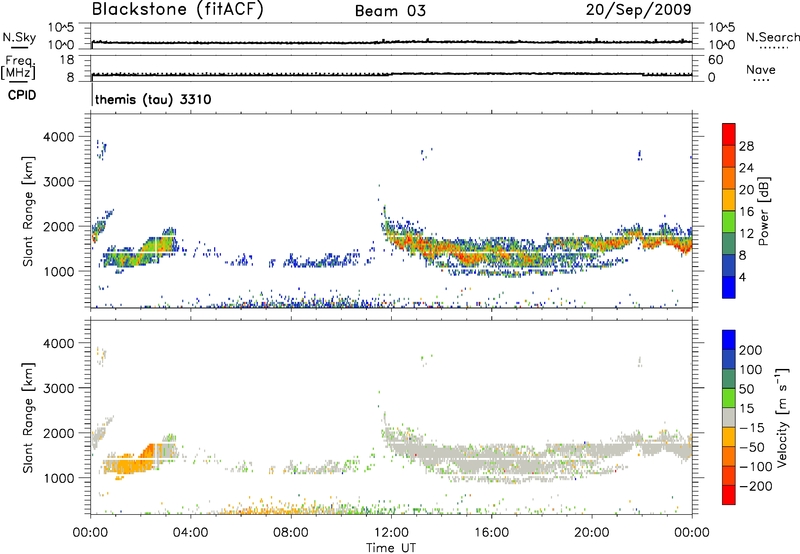Click the '20:00' time tick label
This screenshot has width=800, height=554.
tap(592, 533)
